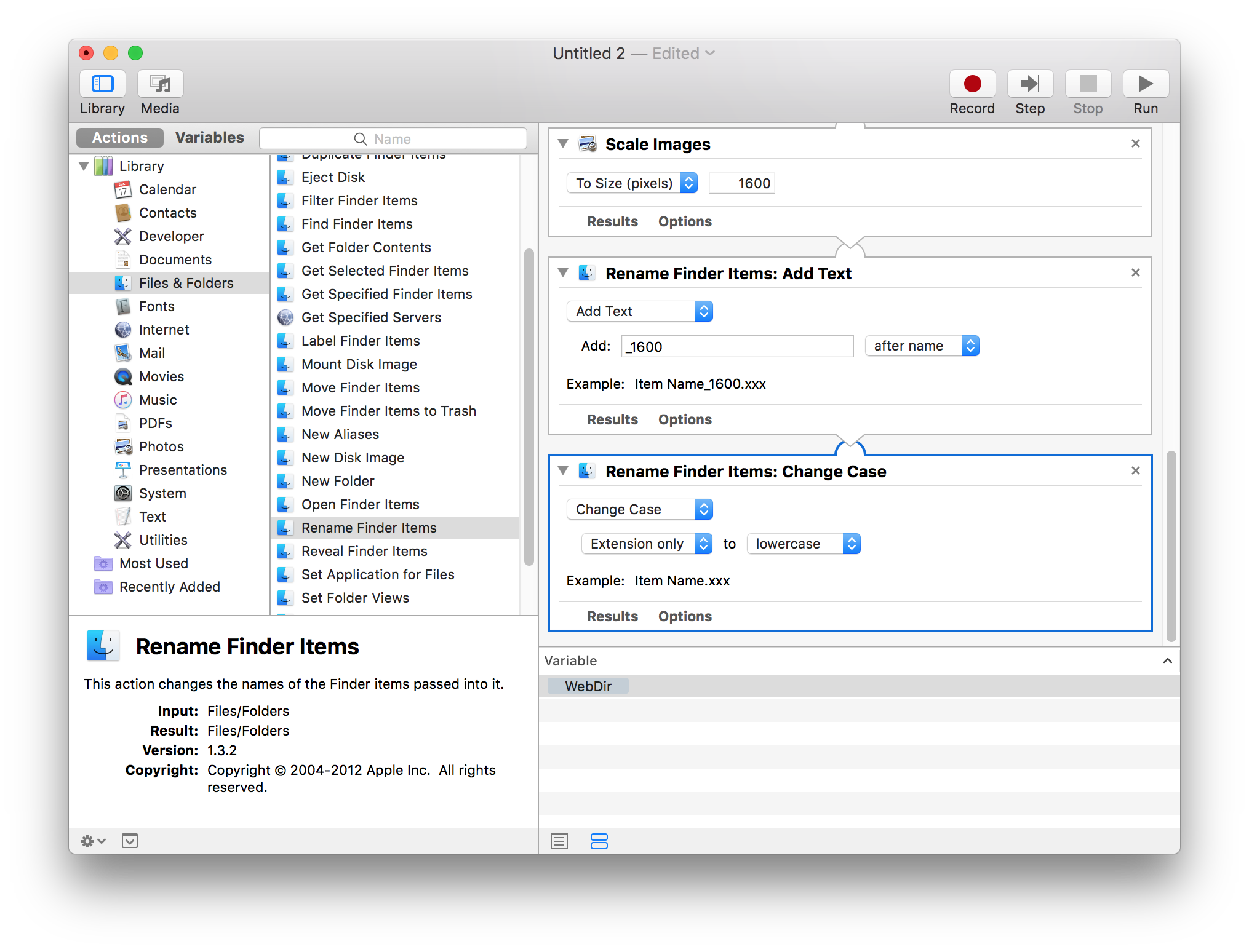This screenshot has height=952, width=1249.
Task: Select the Filter Finder Items action
Action: point(394,200)
